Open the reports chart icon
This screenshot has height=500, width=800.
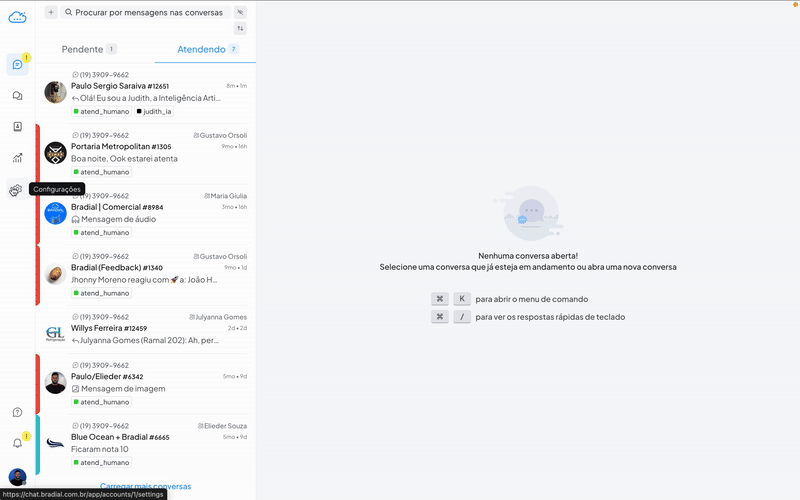[x=17, y=158]
